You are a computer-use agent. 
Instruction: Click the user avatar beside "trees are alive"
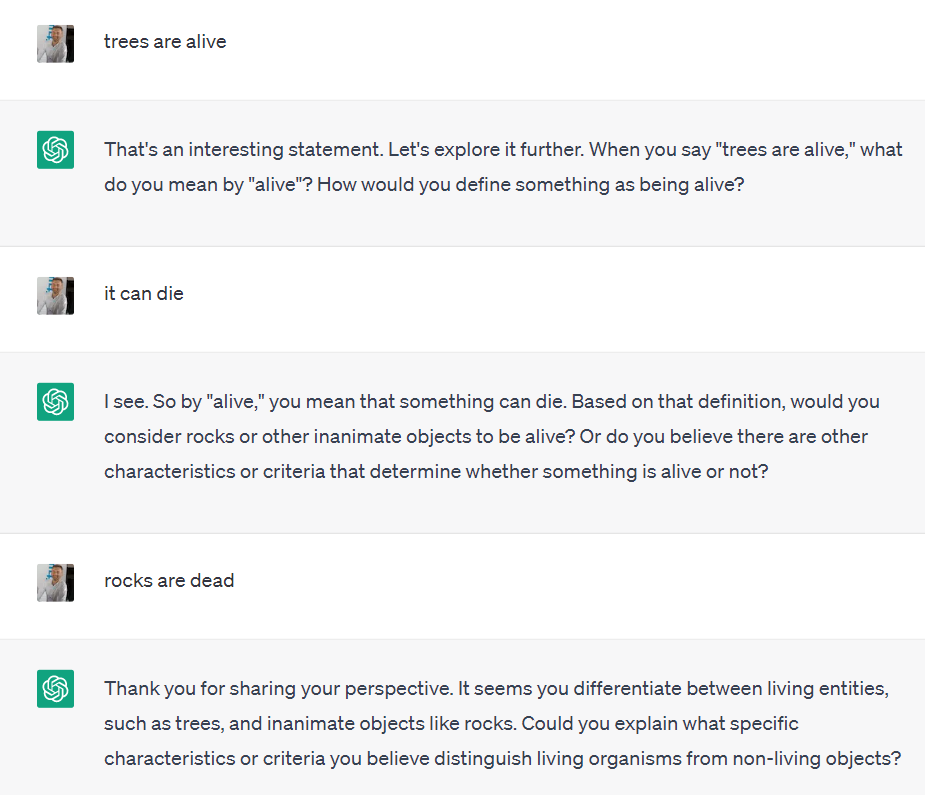pos(55,44)
